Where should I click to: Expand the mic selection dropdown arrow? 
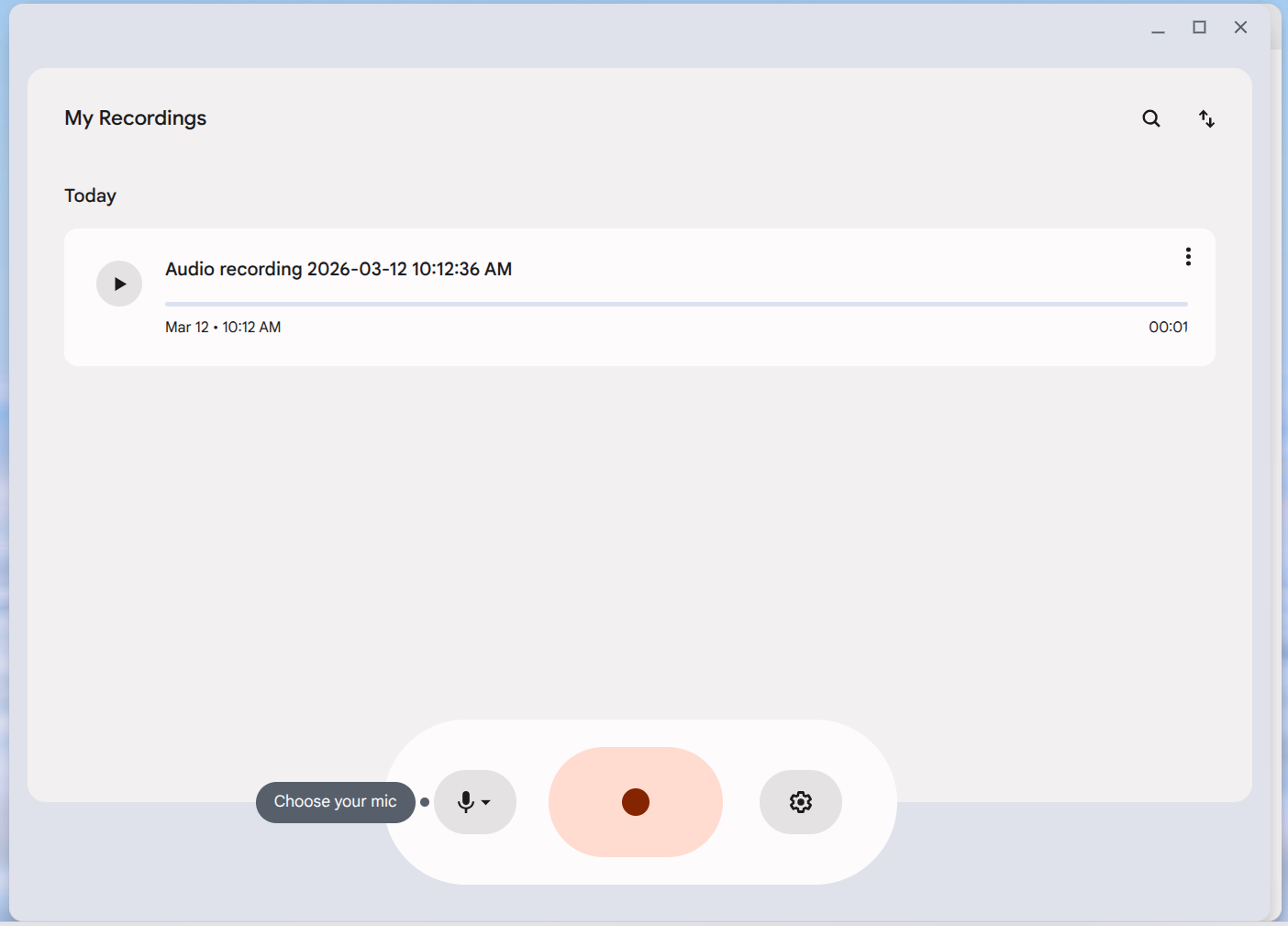pyautogui.click(x=486, y=803)
